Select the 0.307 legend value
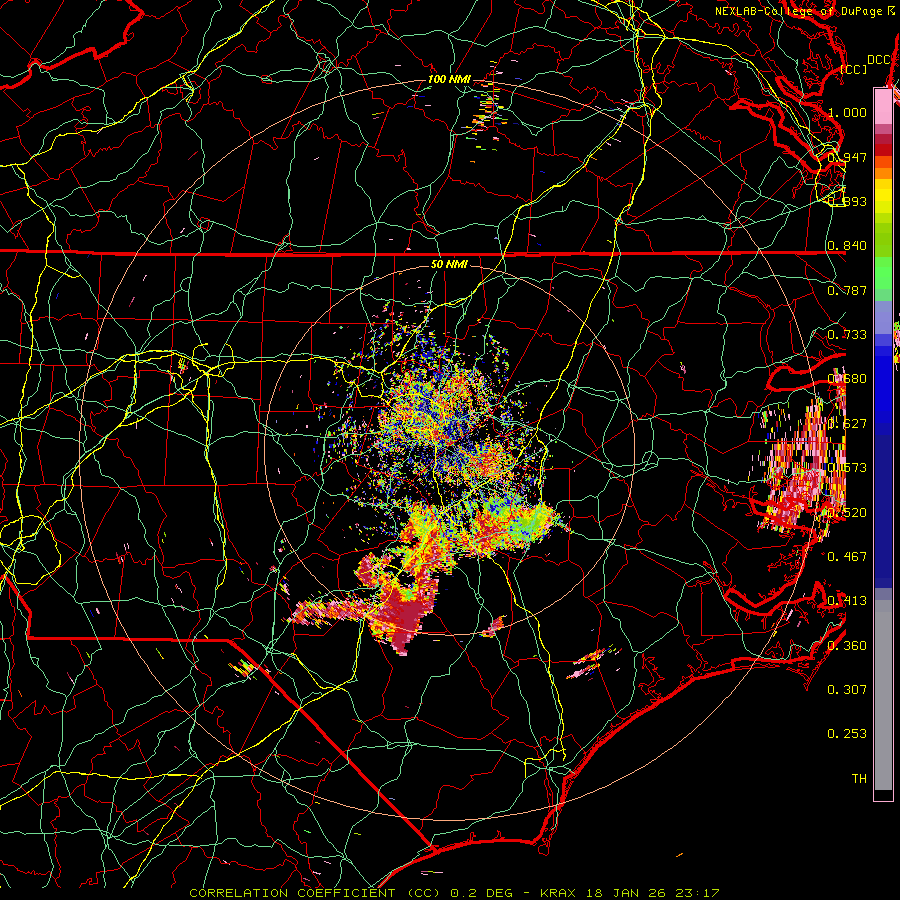 [847, 690]
